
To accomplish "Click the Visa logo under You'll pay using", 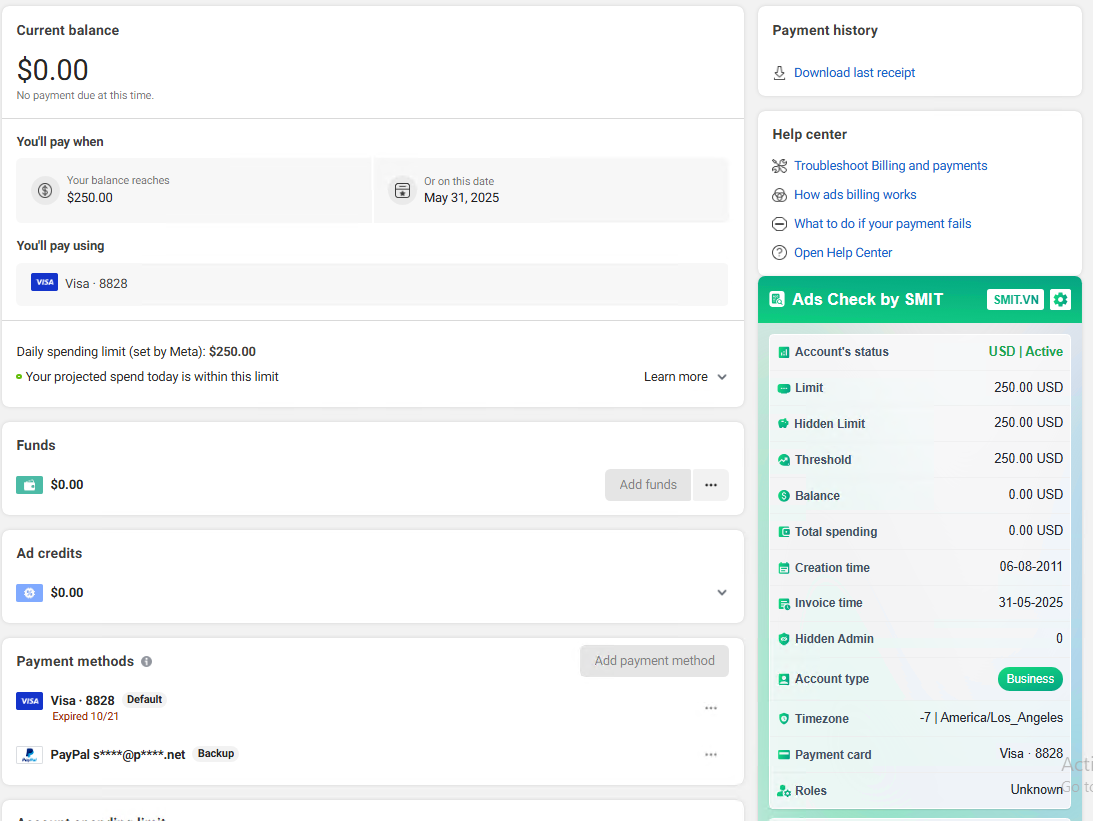I will (x=45, y=282).
